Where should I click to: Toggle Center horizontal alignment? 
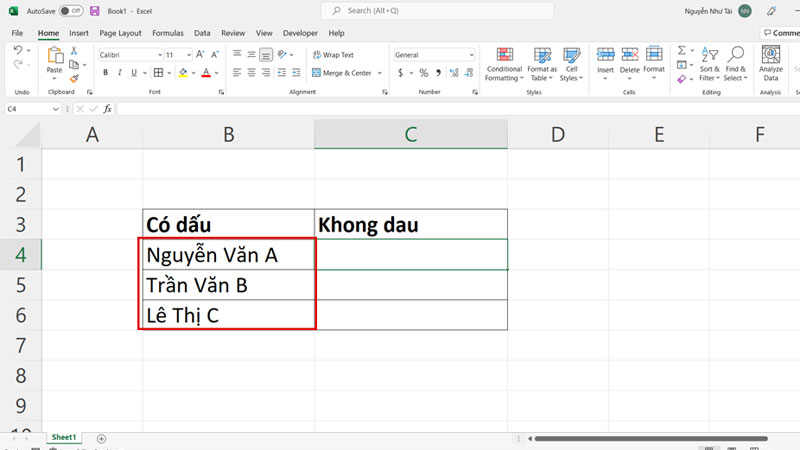[252, 73]
